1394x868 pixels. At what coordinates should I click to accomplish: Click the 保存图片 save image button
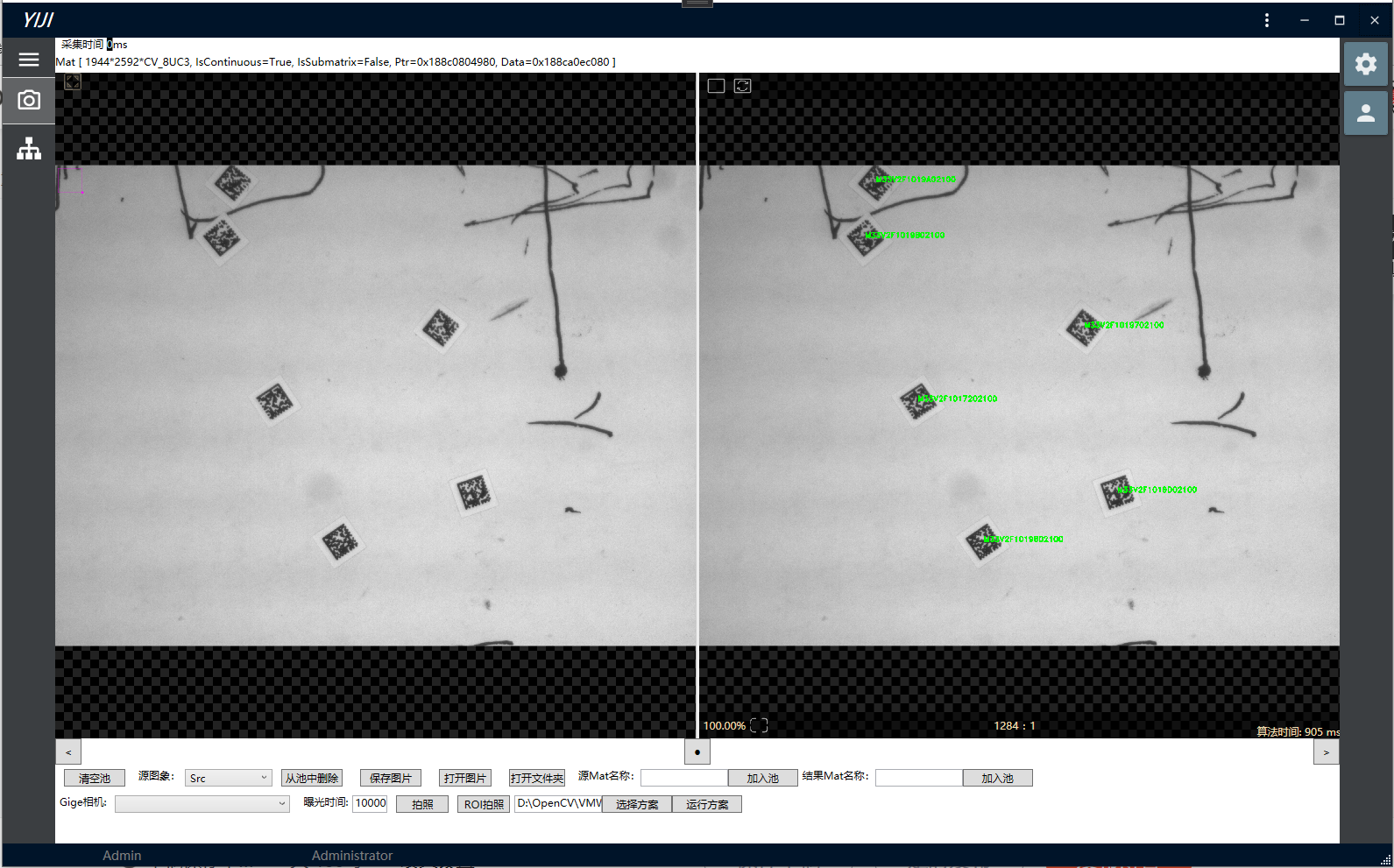click(x=391, y=778)
